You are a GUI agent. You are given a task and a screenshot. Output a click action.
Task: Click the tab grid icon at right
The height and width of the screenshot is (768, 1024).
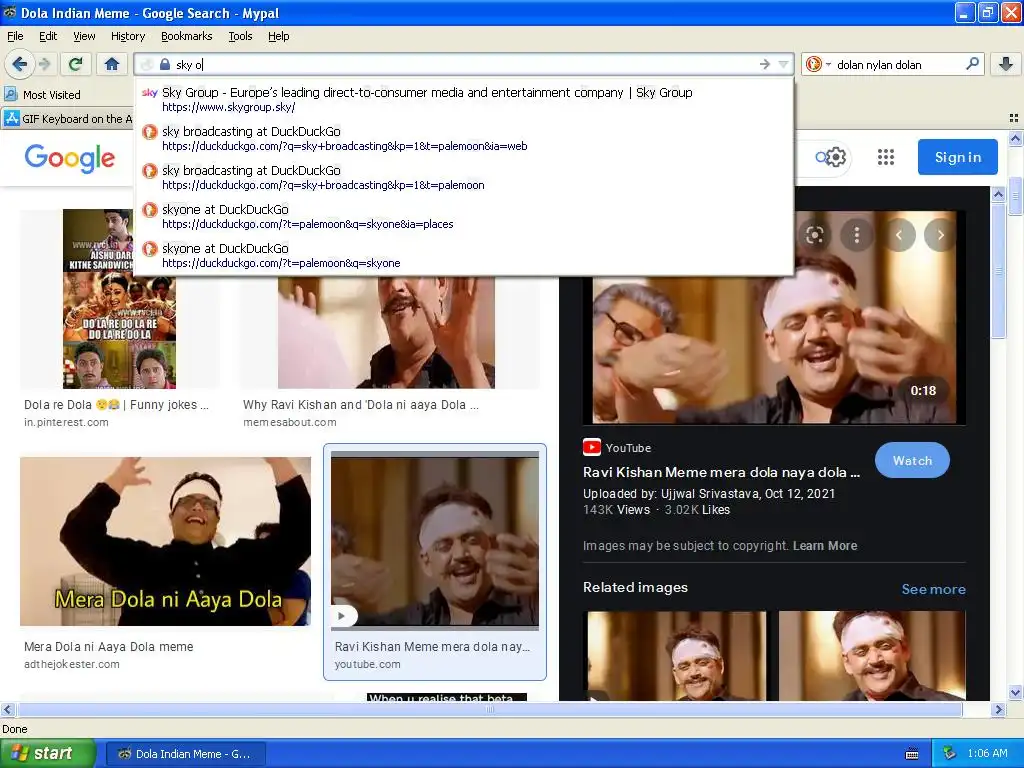[1014, 118]
